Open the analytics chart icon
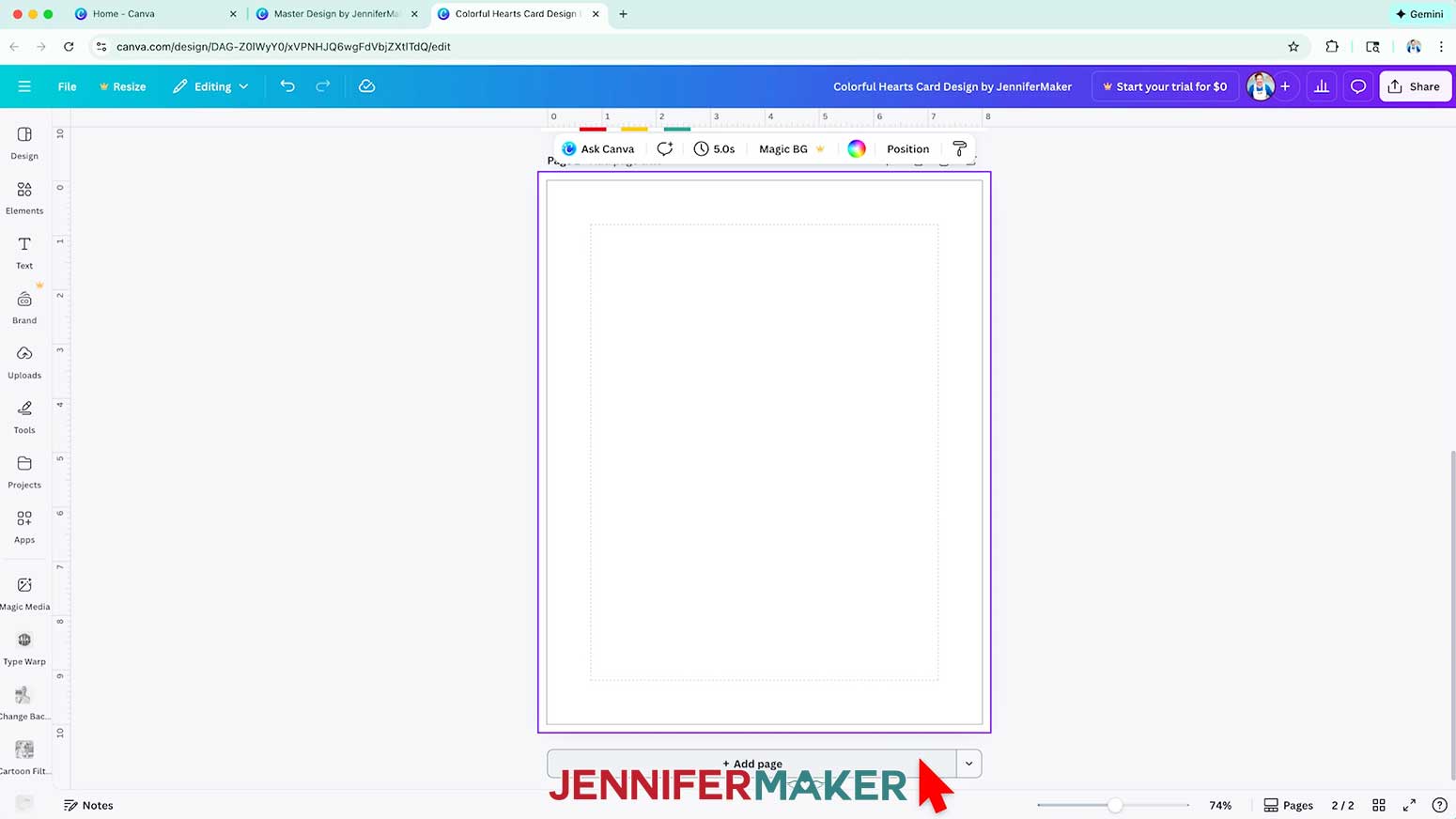This screenshot has width=1456, height=819. click(1322, 86)
